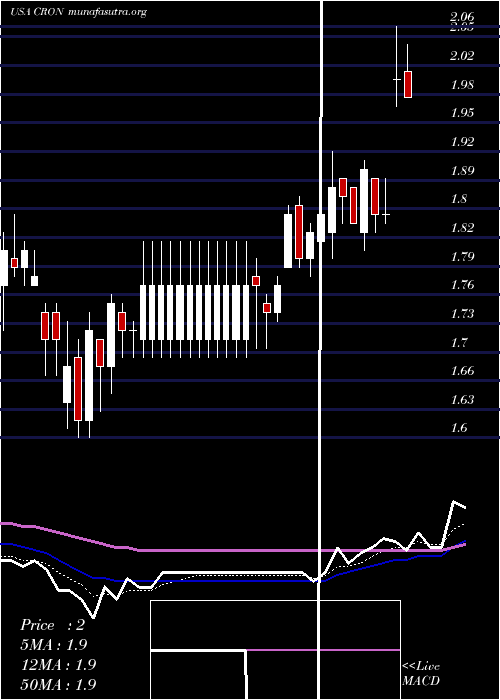This screenshot has height=700, width=500.
Task: Click the 1.6 price axis label
Action: [x=459, y=428]
